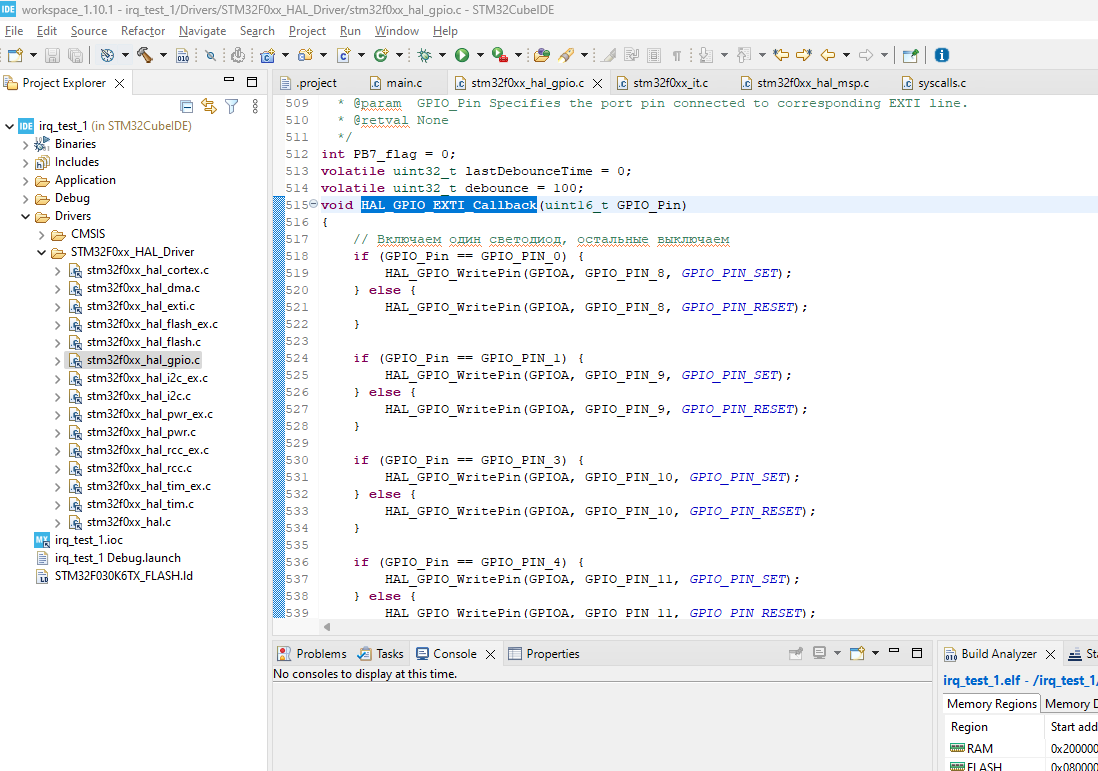Select stm32f0xx_hal_exti.c in project tree
The height and width of the screenshot is (771, 1098).
coord(141,306)
